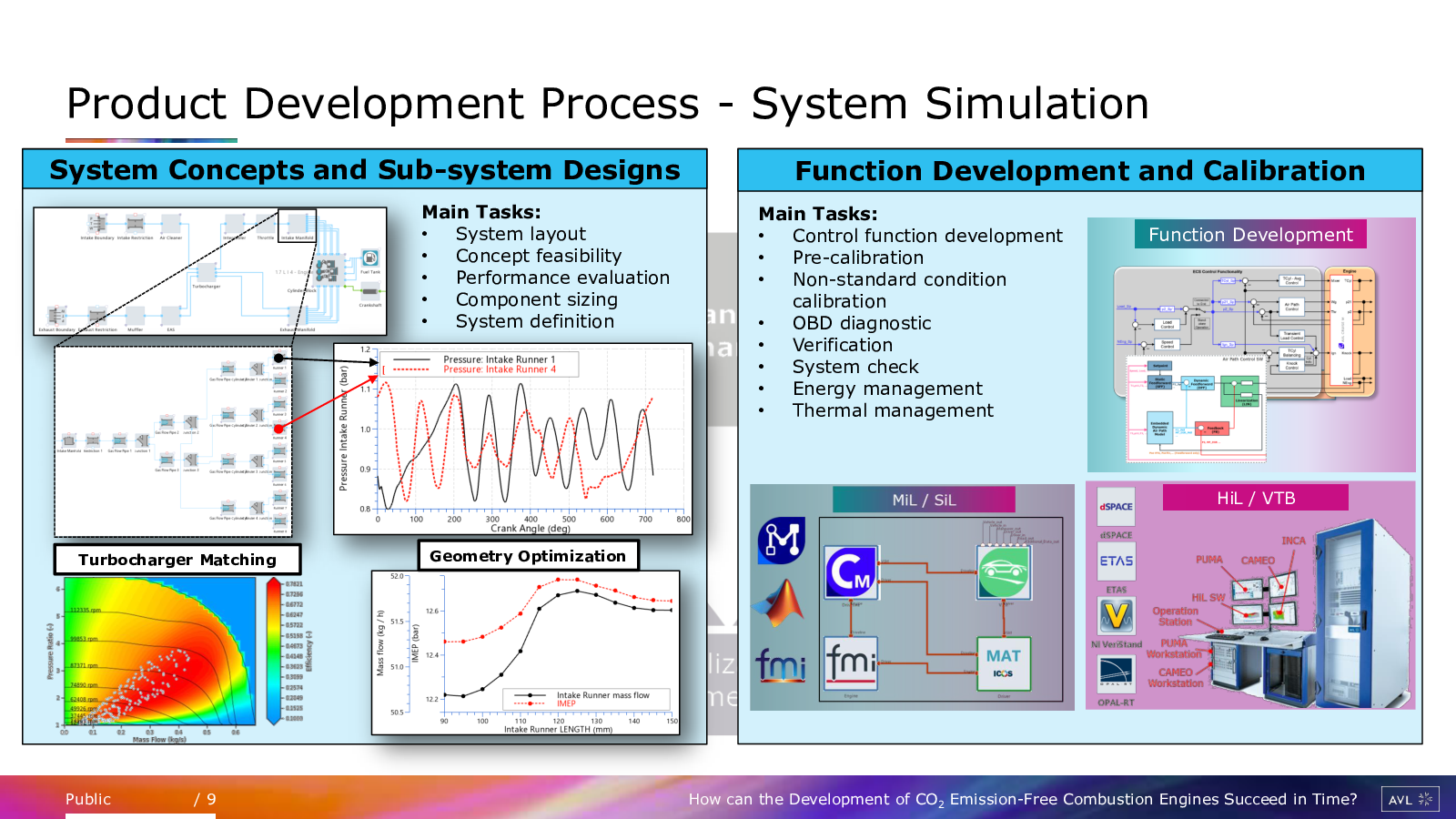The height and width of the screenshot is (819, 1456).
Task: Click 'Performance evaluation' bullet
Action: pos(562,278)
